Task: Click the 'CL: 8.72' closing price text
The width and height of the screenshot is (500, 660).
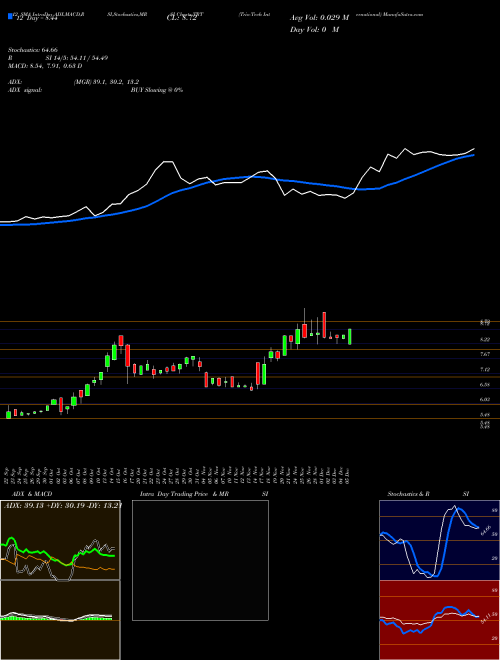Action: click(x=182, y=18)
